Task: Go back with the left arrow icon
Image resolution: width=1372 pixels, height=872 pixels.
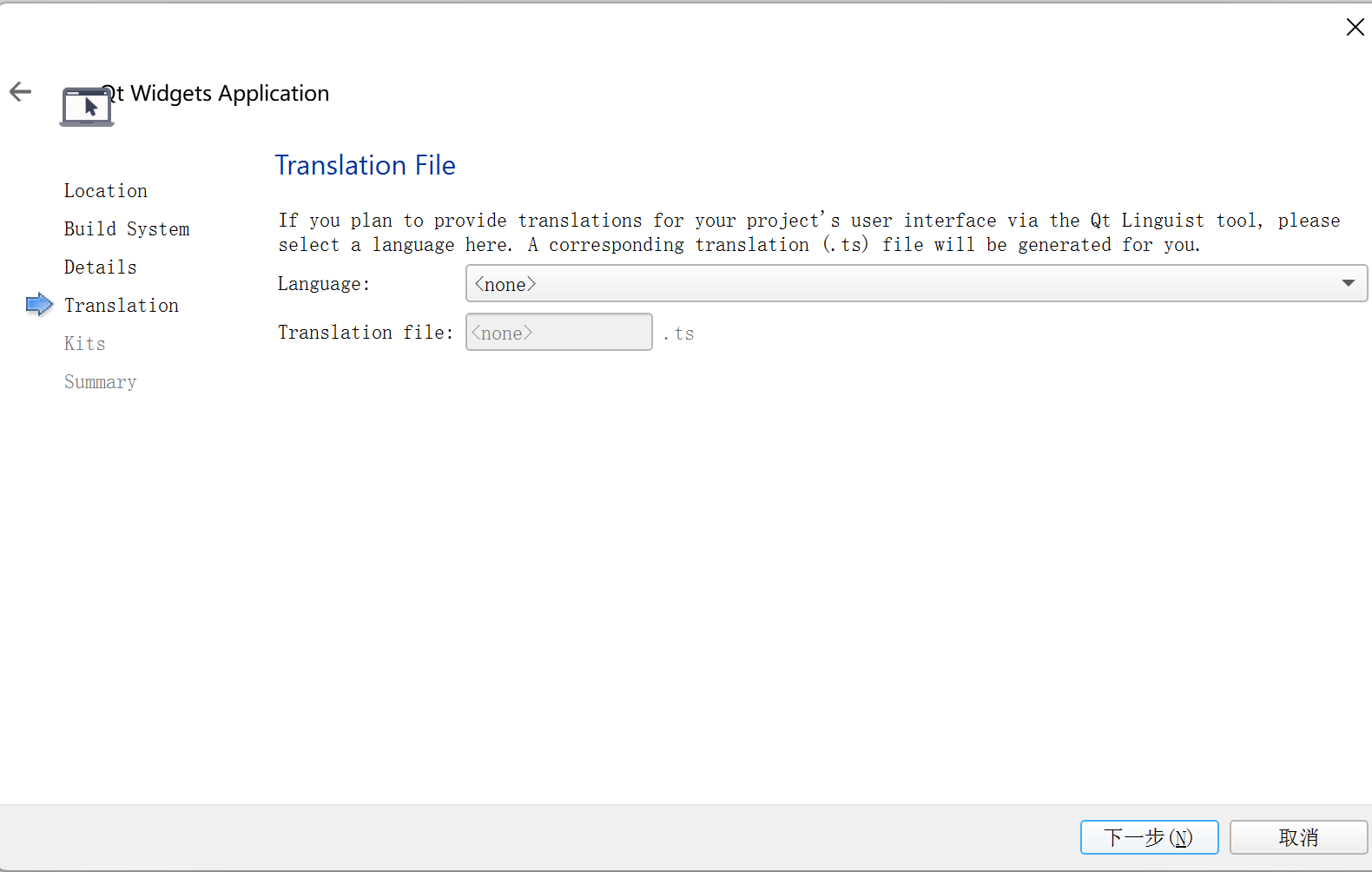Action: (20, 91)
